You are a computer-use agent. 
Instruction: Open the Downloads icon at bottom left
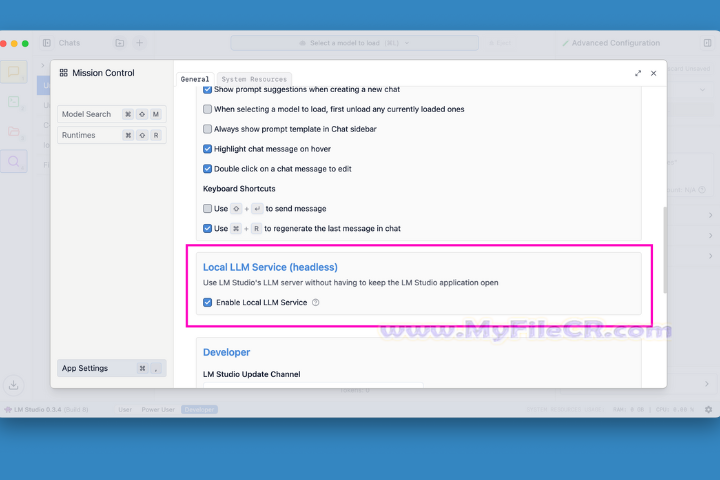[13, 385]
